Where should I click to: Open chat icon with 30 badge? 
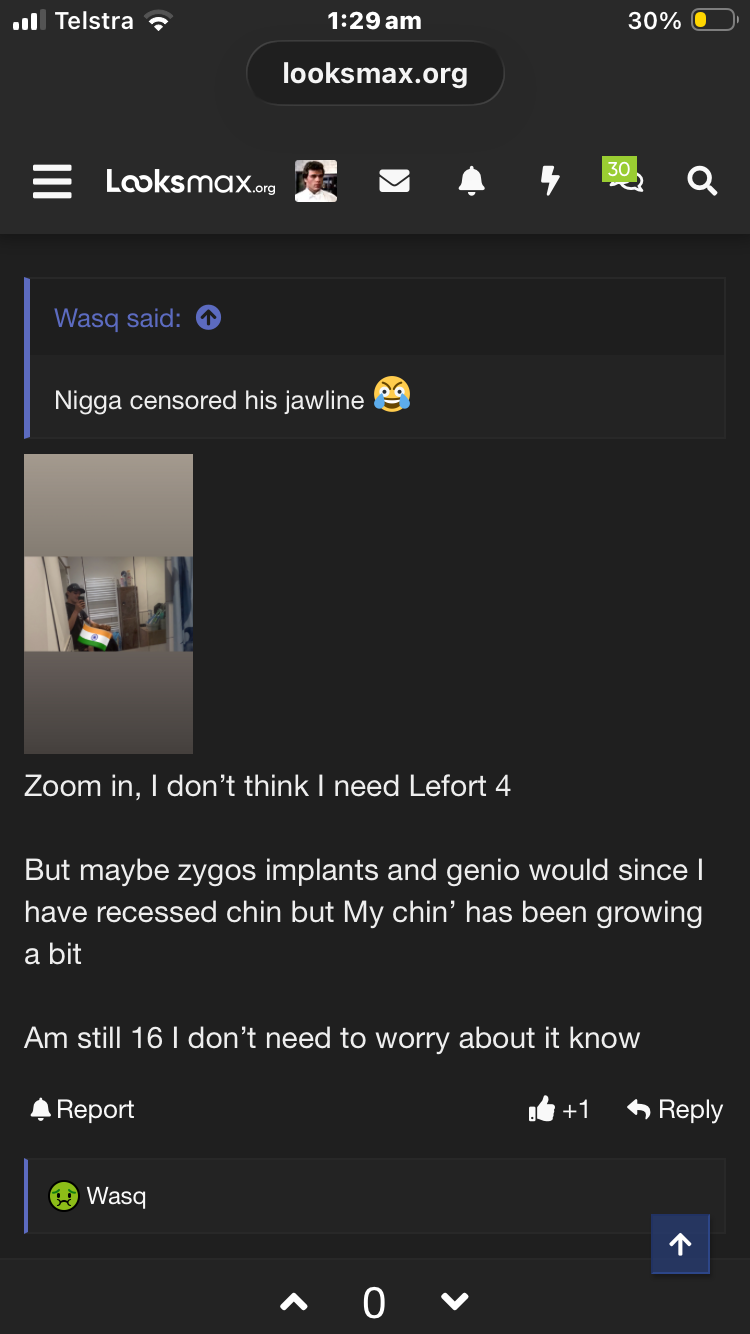623,175
